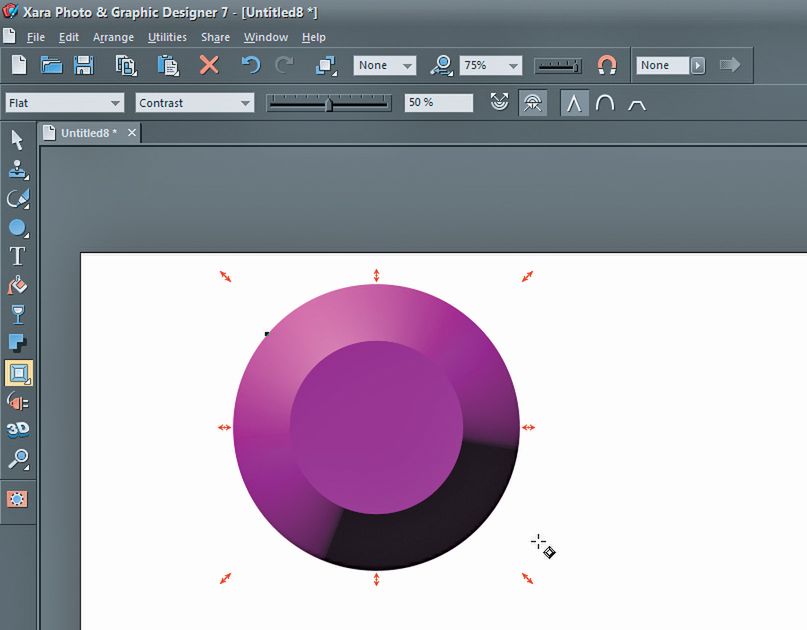807x630 pixels.
Task: Select bevelled join type
Action: tap(637, 105)
